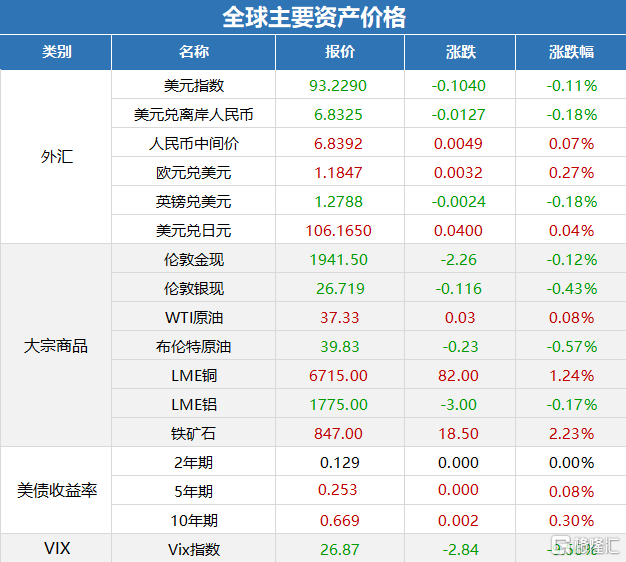
Task: Click the change value -2.84
Action: [460, 550]
